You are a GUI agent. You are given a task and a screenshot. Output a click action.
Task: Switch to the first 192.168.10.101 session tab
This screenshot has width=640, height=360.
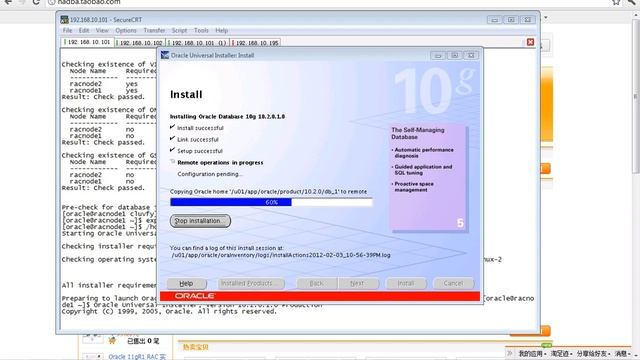87,42
